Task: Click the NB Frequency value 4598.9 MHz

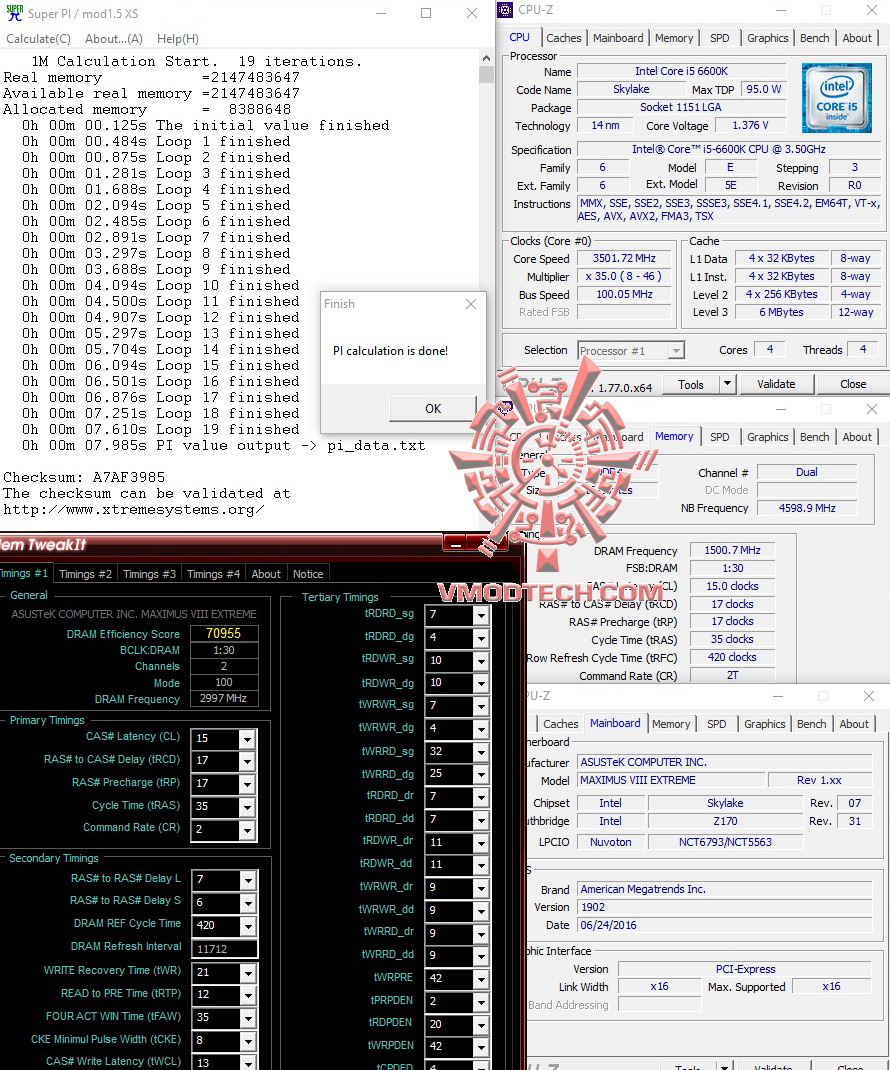Action: (807, 508)
